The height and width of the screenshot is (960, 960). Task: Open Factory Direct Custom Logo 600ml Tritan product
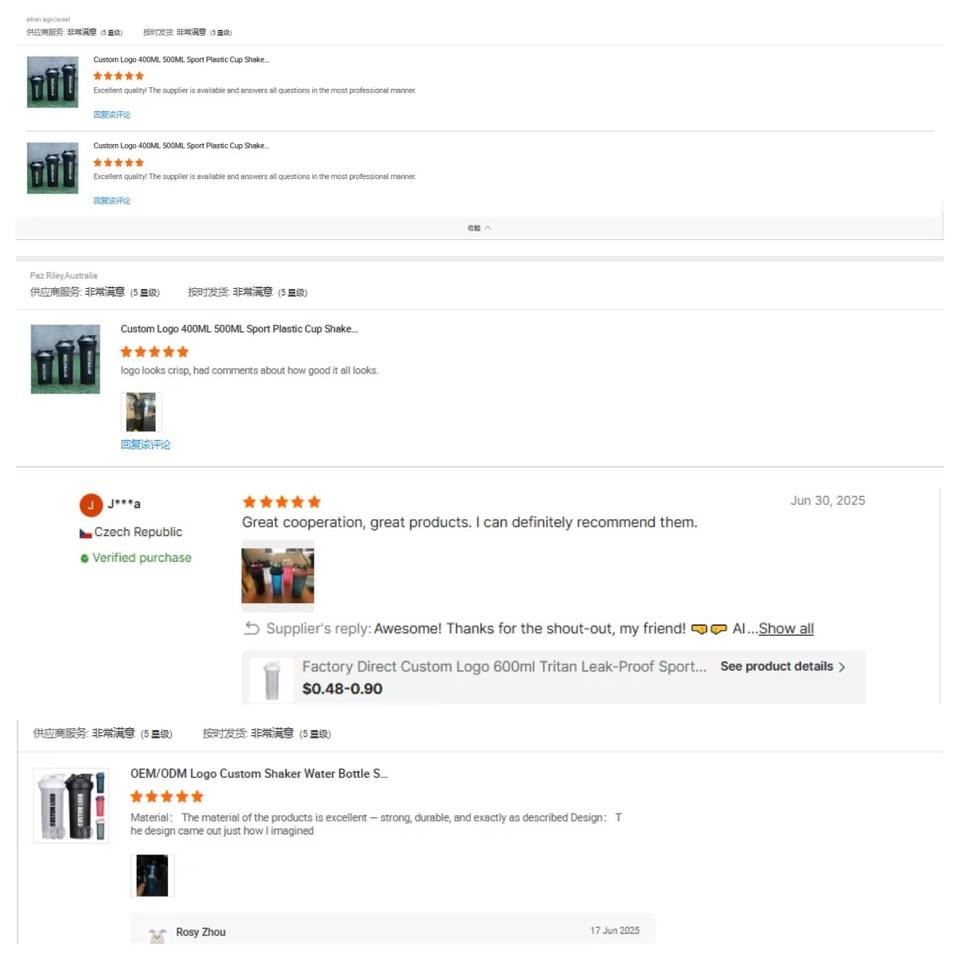[x=504, y=667]
